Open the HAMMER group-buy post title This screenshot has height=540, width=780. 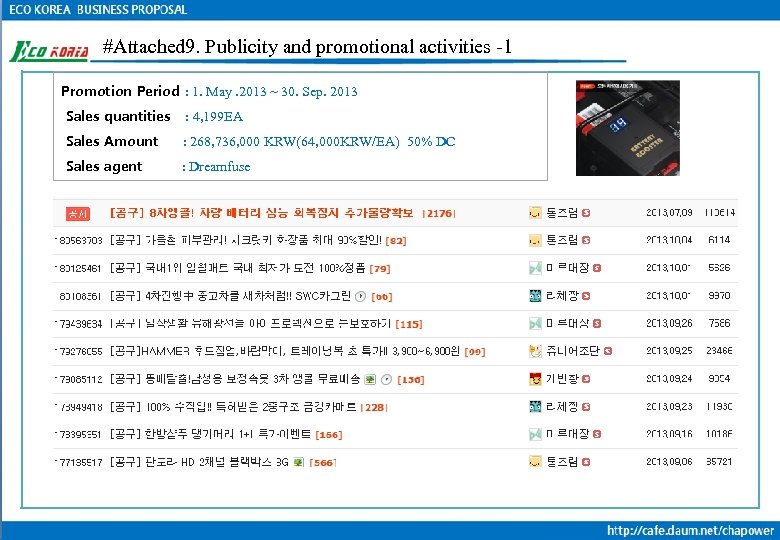pos(285,352)
